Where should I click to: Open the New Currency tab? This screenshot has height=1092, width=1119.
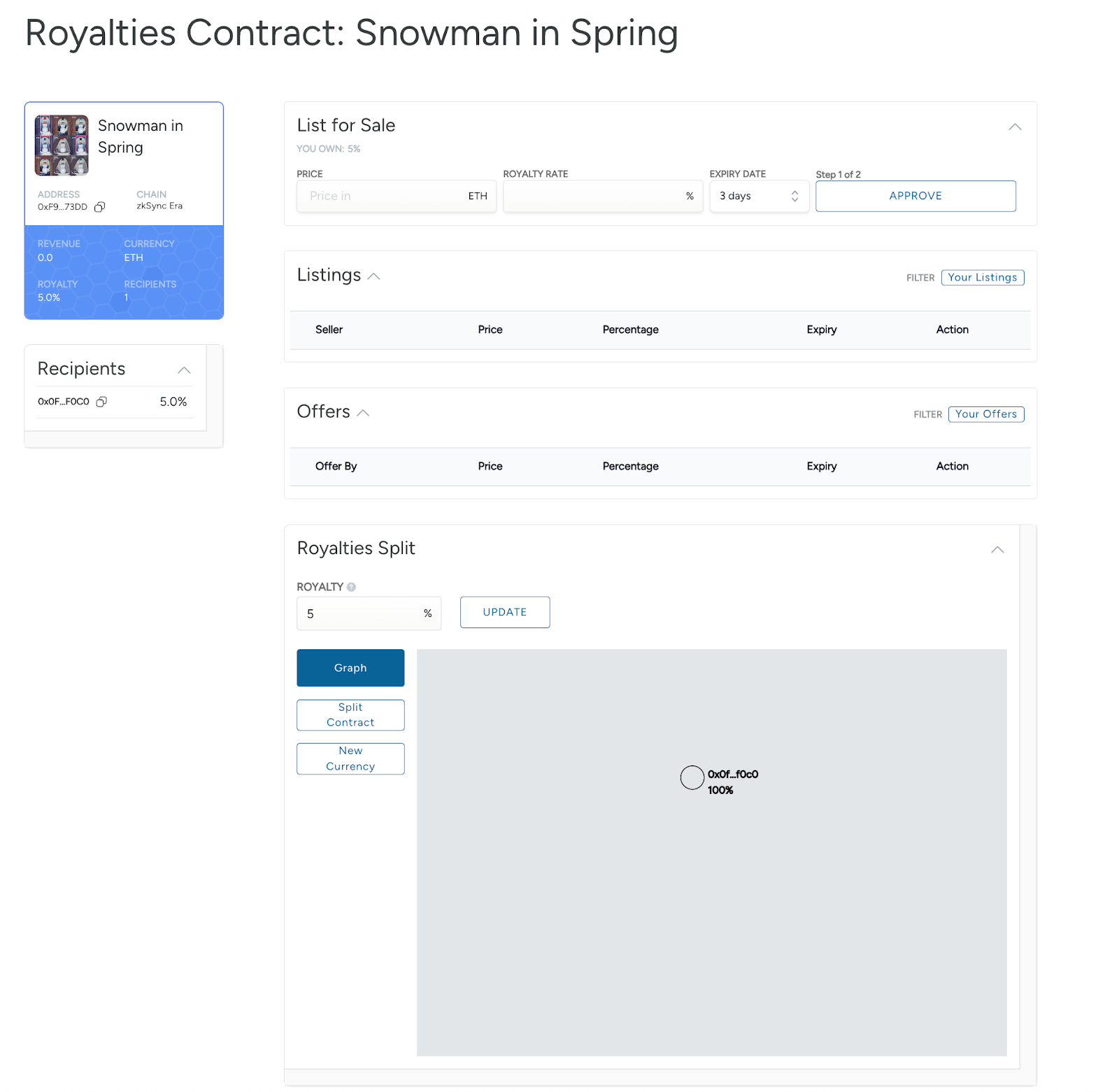350,758
